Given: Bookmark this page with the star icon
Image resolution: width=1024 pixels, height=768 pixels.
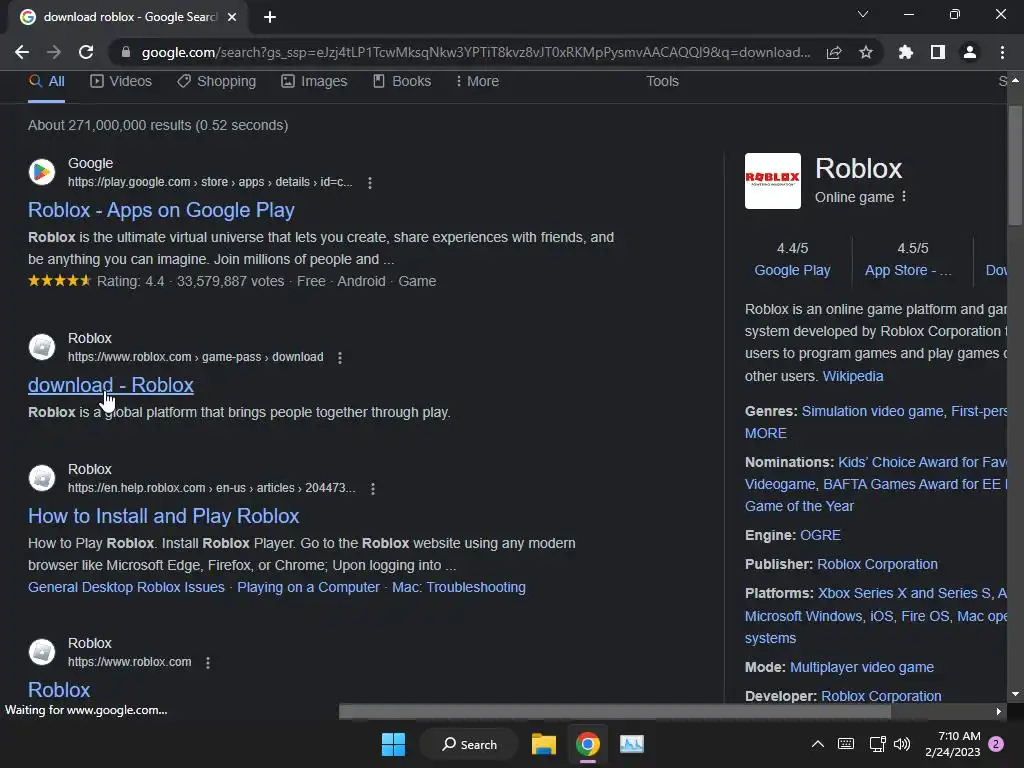Looking at the screenshot, I should (866, 52).
